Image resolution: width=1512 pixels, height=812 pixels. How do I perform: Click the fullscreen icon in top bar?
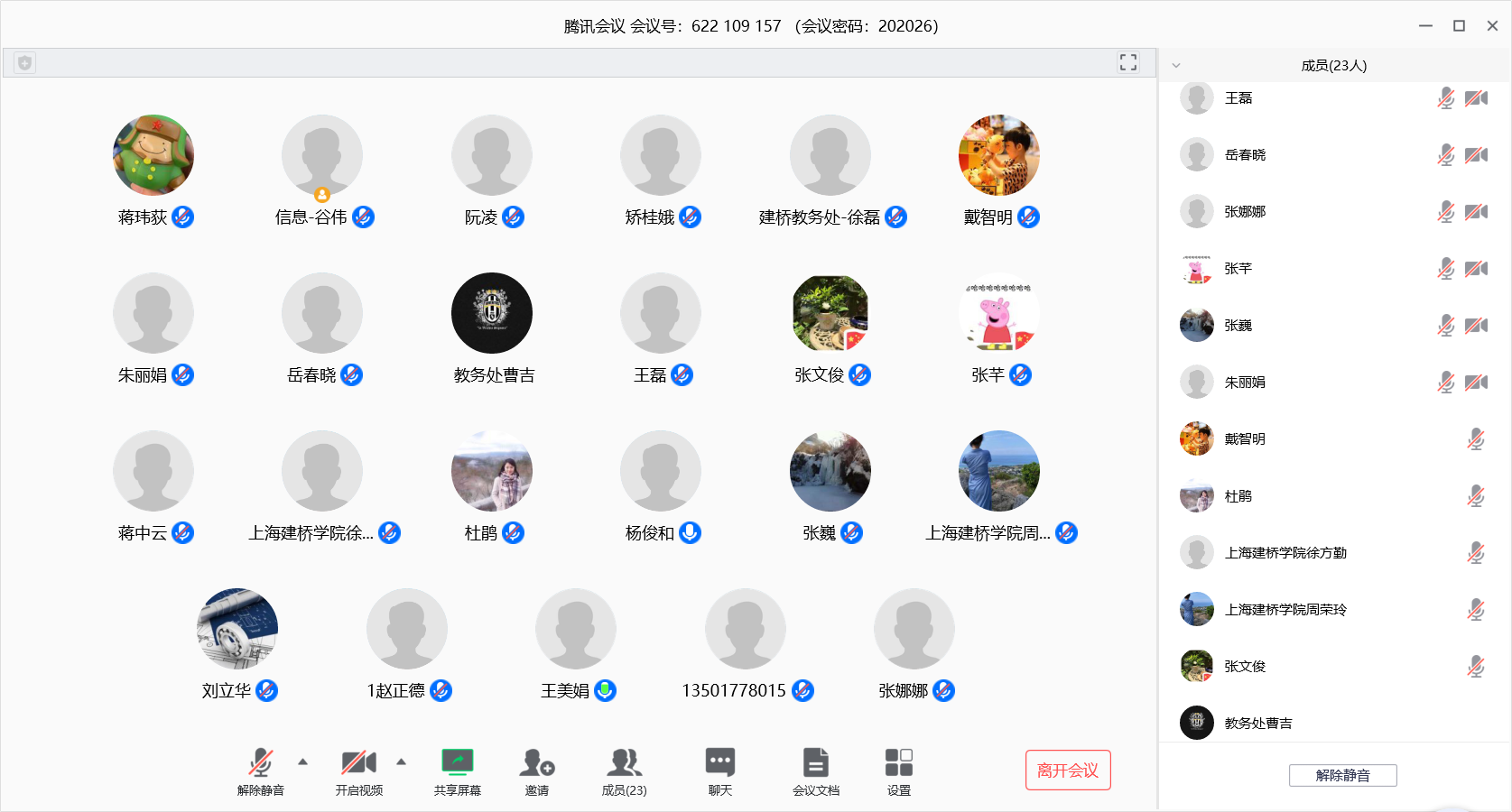(x=1127, y=62)
